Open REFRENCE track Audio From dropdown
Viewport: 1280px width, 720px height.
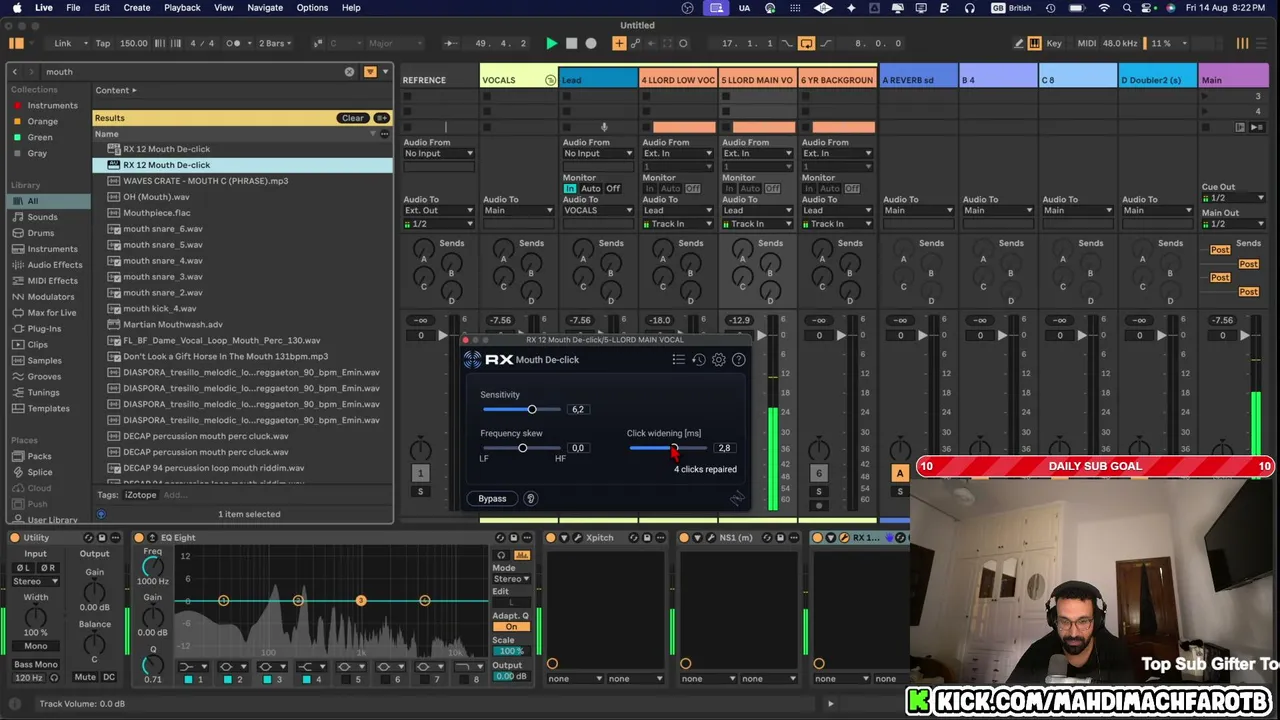[x=438, y=154]
